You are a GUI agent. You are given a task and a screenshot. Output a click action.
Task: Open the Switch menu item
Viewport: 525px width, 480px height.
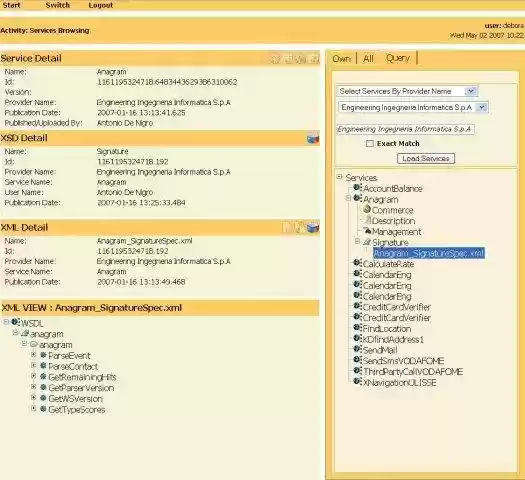tap(58, 5)
